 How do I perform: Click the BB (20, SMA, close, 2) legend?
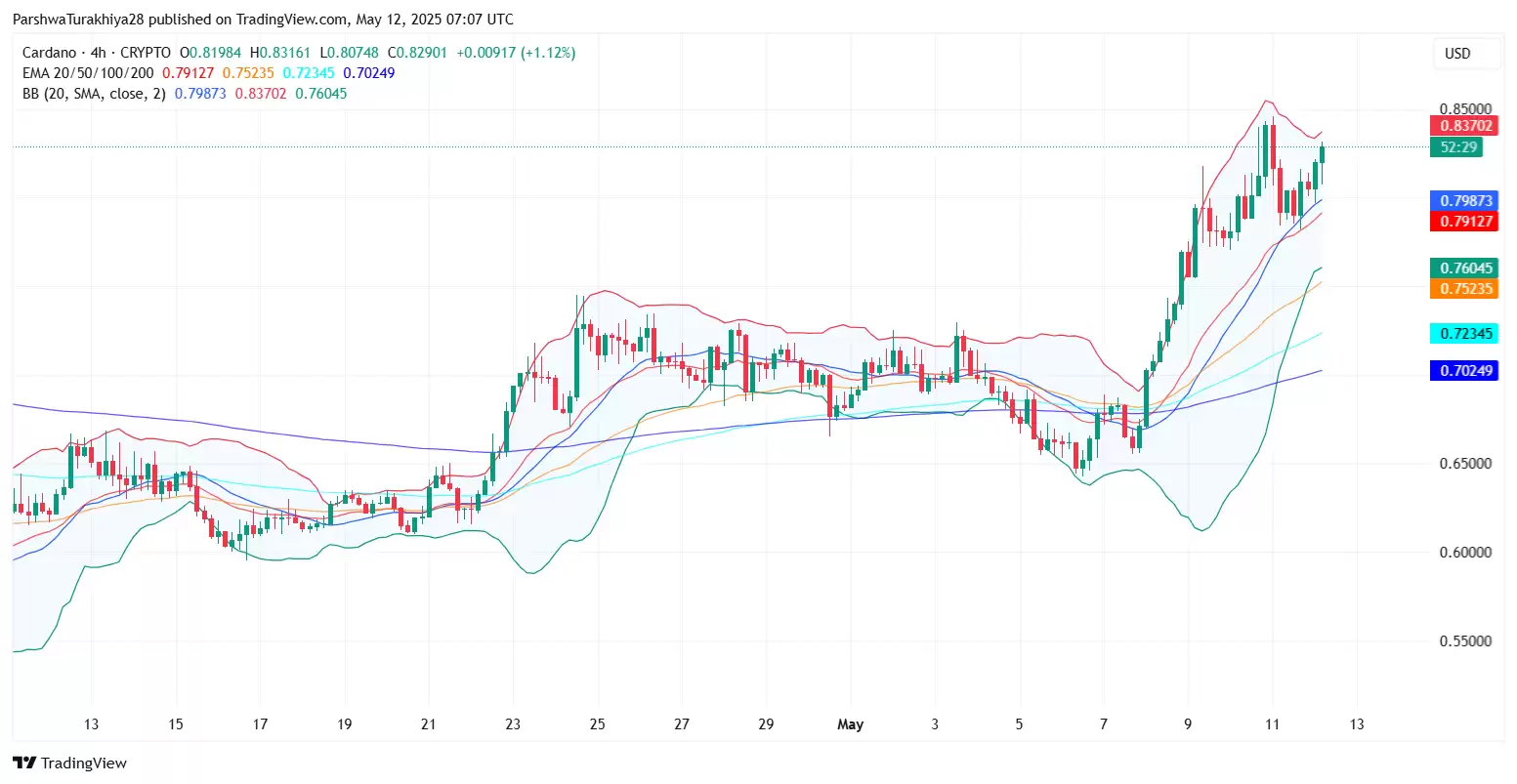point(95,94)
